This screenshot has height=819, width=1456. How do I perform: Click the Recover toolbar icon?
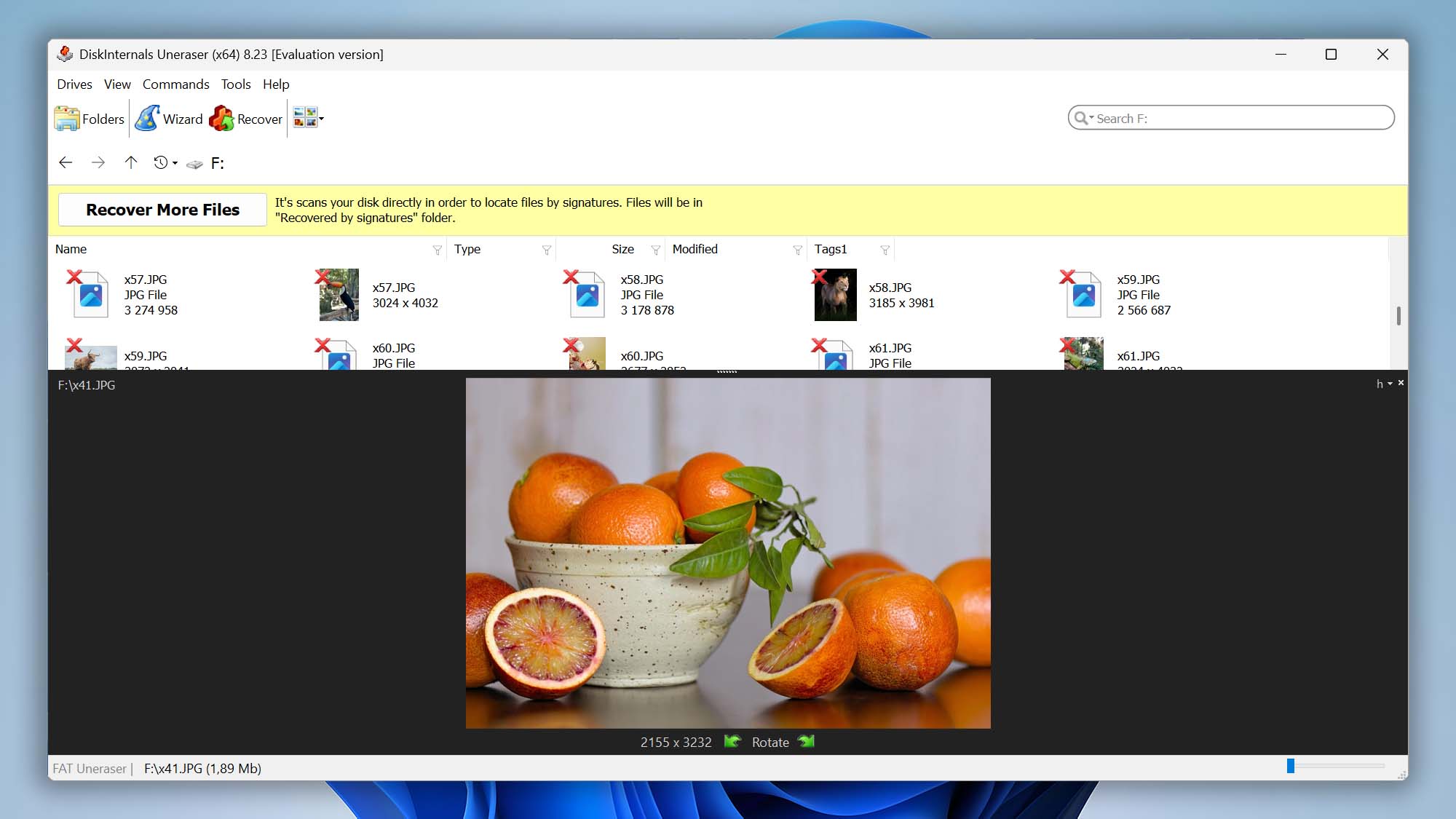tap(222, 119)
